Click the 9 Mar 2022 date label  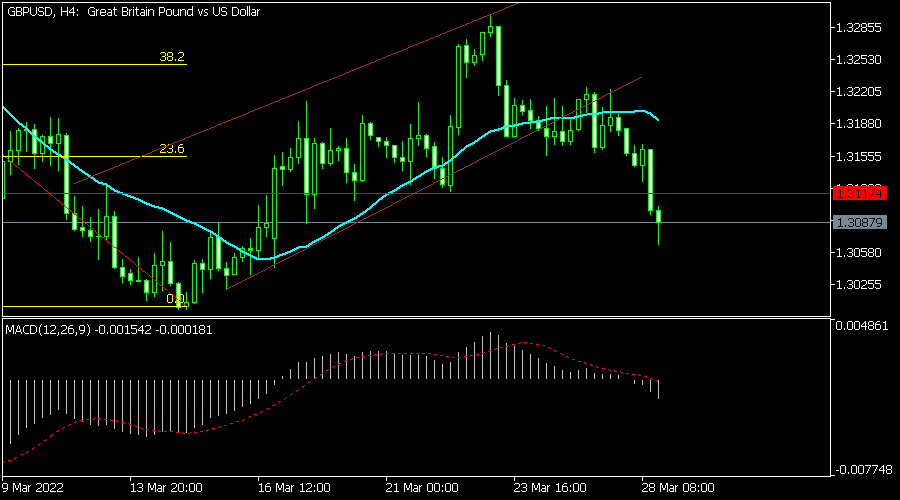33,488
